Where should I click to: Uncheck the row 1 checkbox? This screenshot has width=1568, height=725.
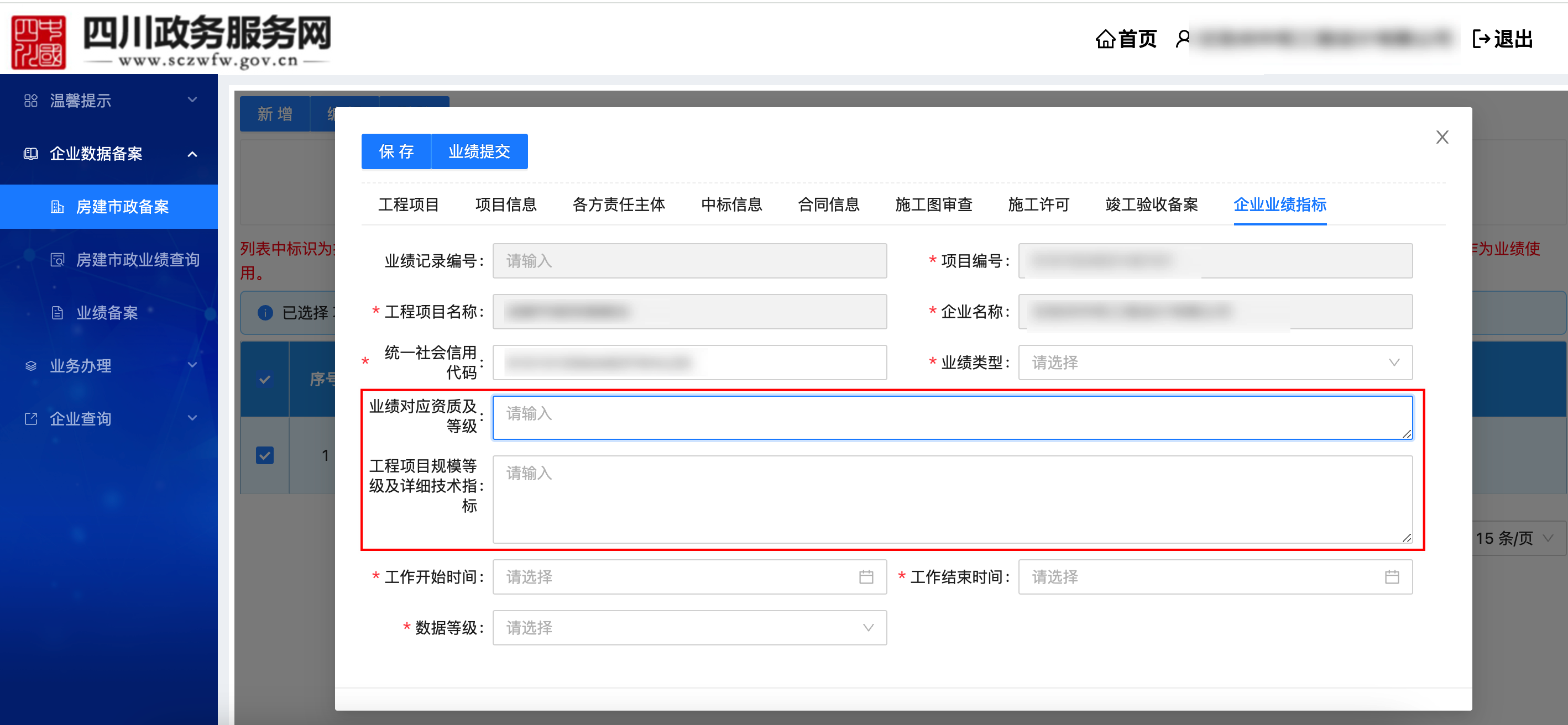tap(265, 455)
